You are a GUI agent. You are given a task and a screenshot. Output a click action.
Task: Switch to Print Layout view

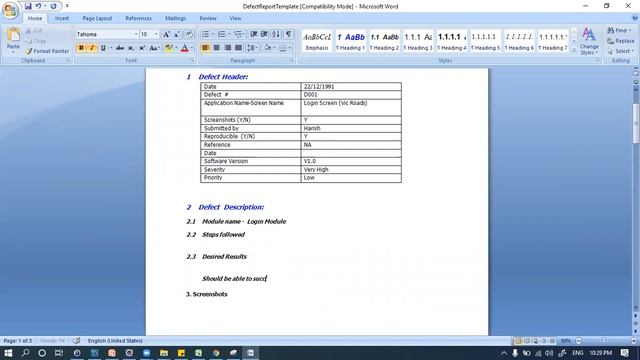(518, 341)
